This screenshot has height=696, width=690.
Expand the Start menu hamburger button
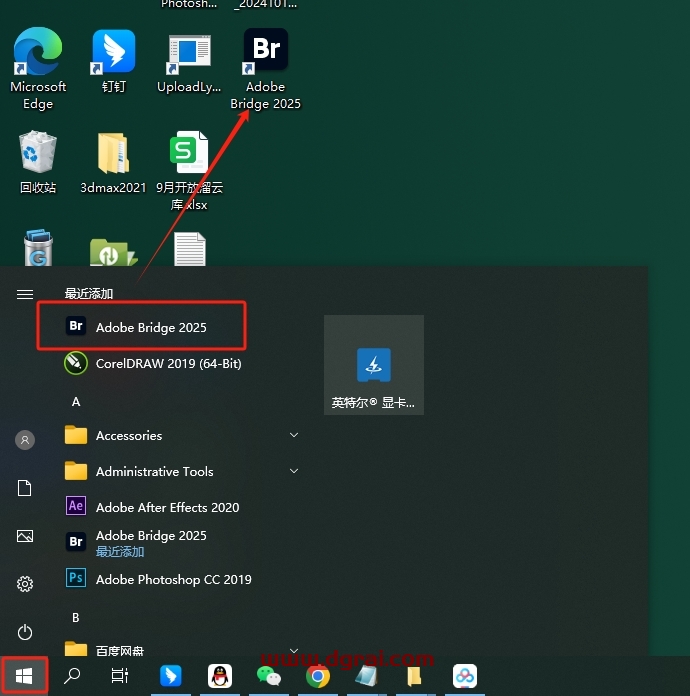[25, 294]
